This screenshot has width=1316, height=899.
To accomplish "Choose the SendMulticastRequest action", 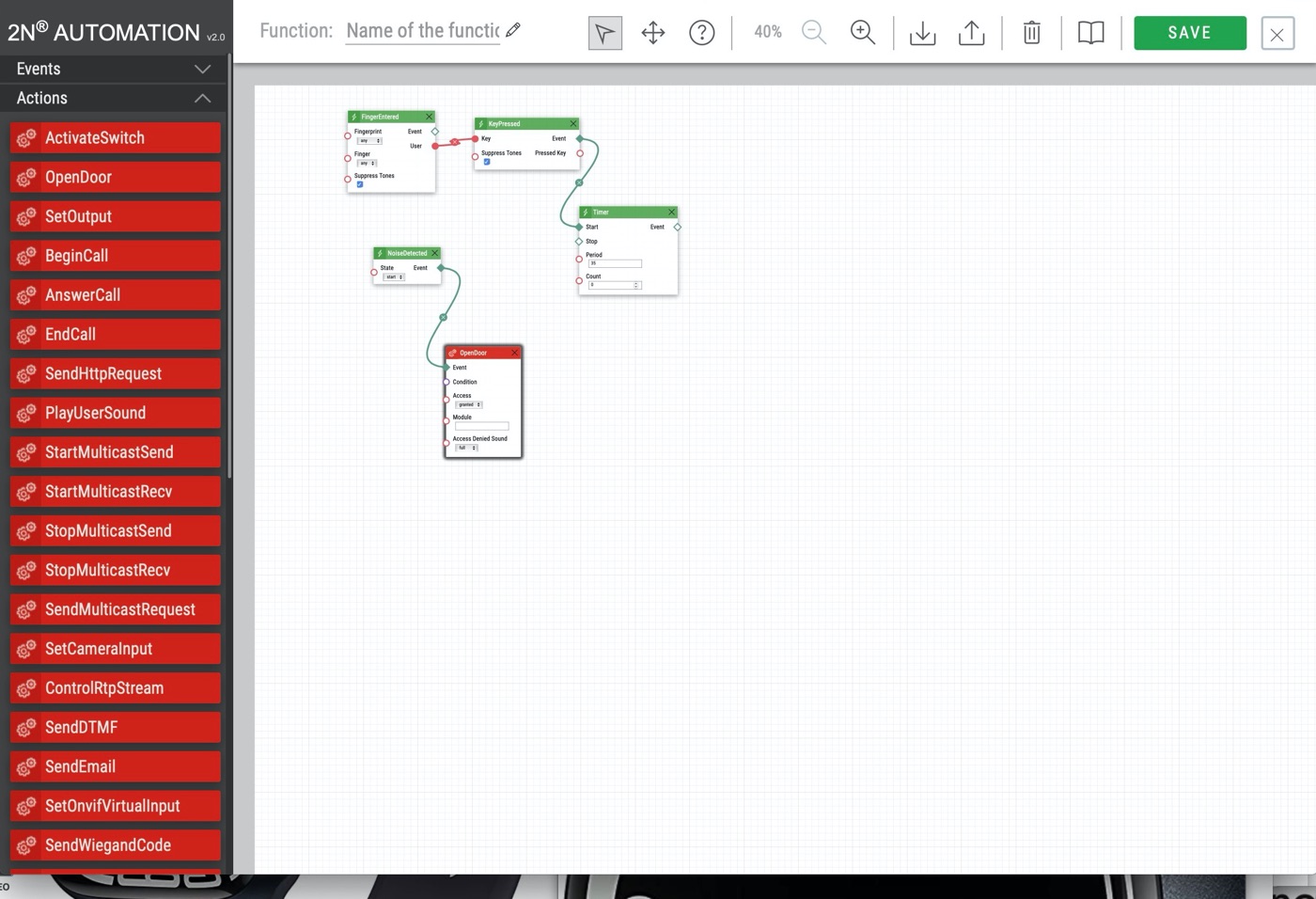I will pos(116,610).
